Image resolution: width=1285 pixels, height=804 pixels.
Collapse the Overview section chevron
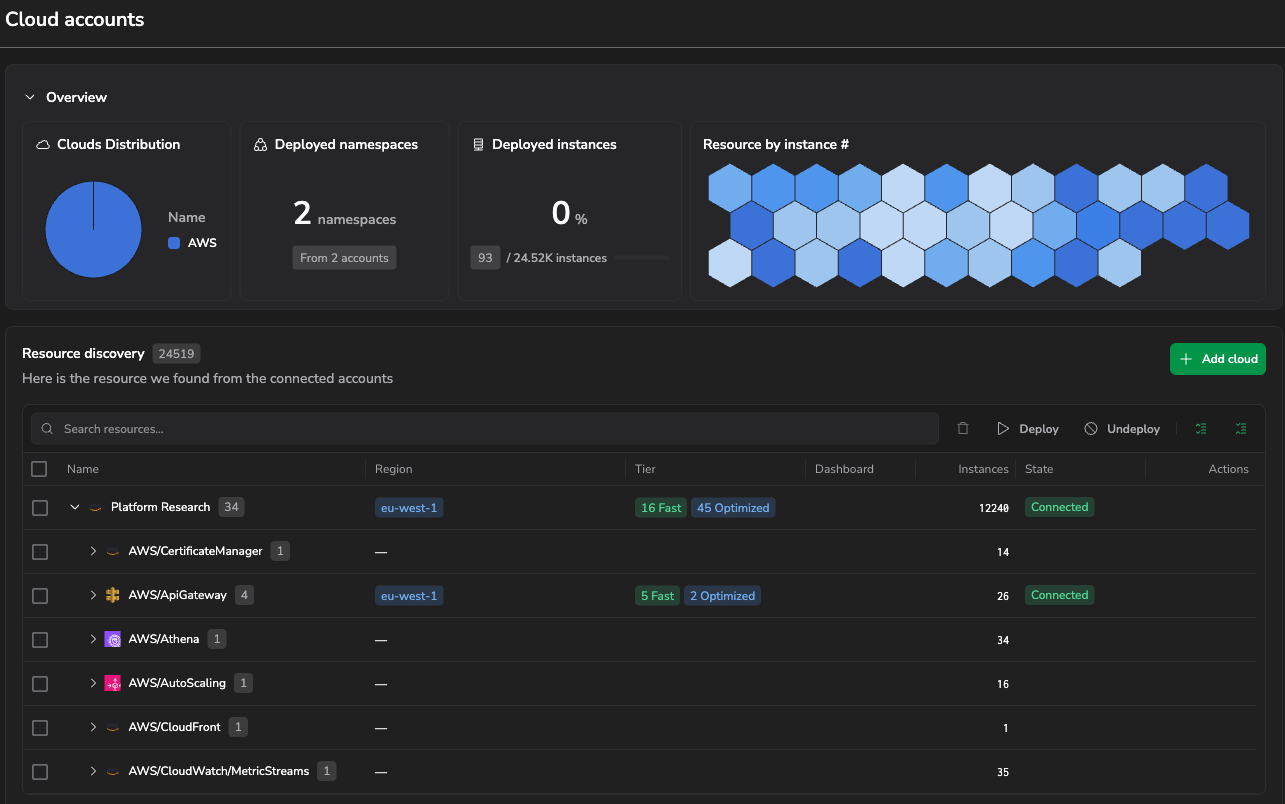coord(30,97)
